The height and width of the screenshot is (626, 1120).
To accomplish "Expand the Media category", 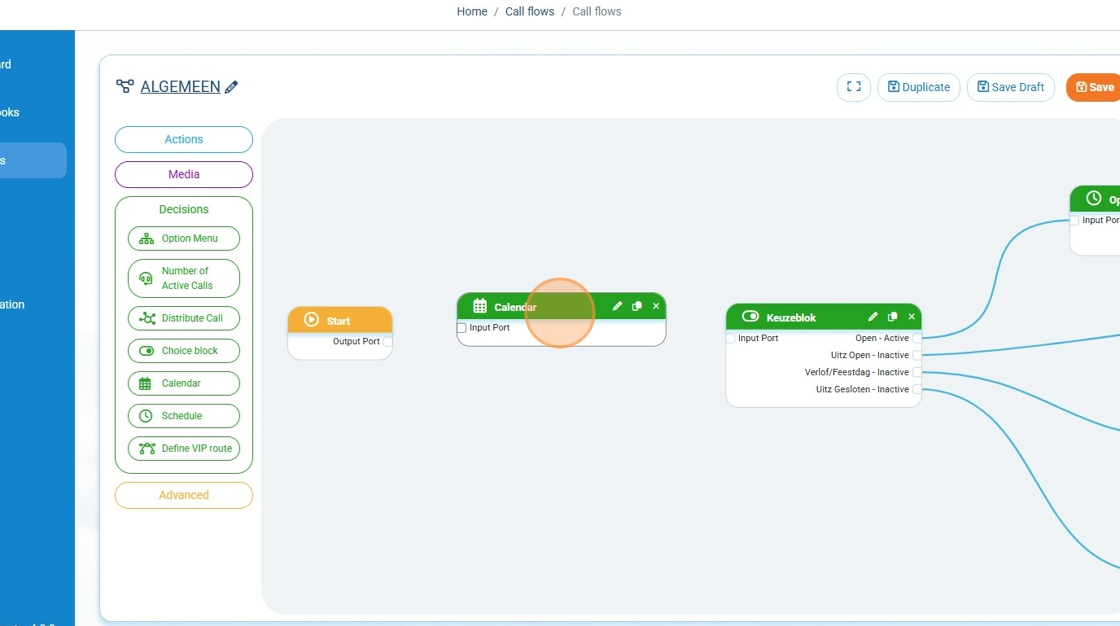I will (x=184, y=175).
